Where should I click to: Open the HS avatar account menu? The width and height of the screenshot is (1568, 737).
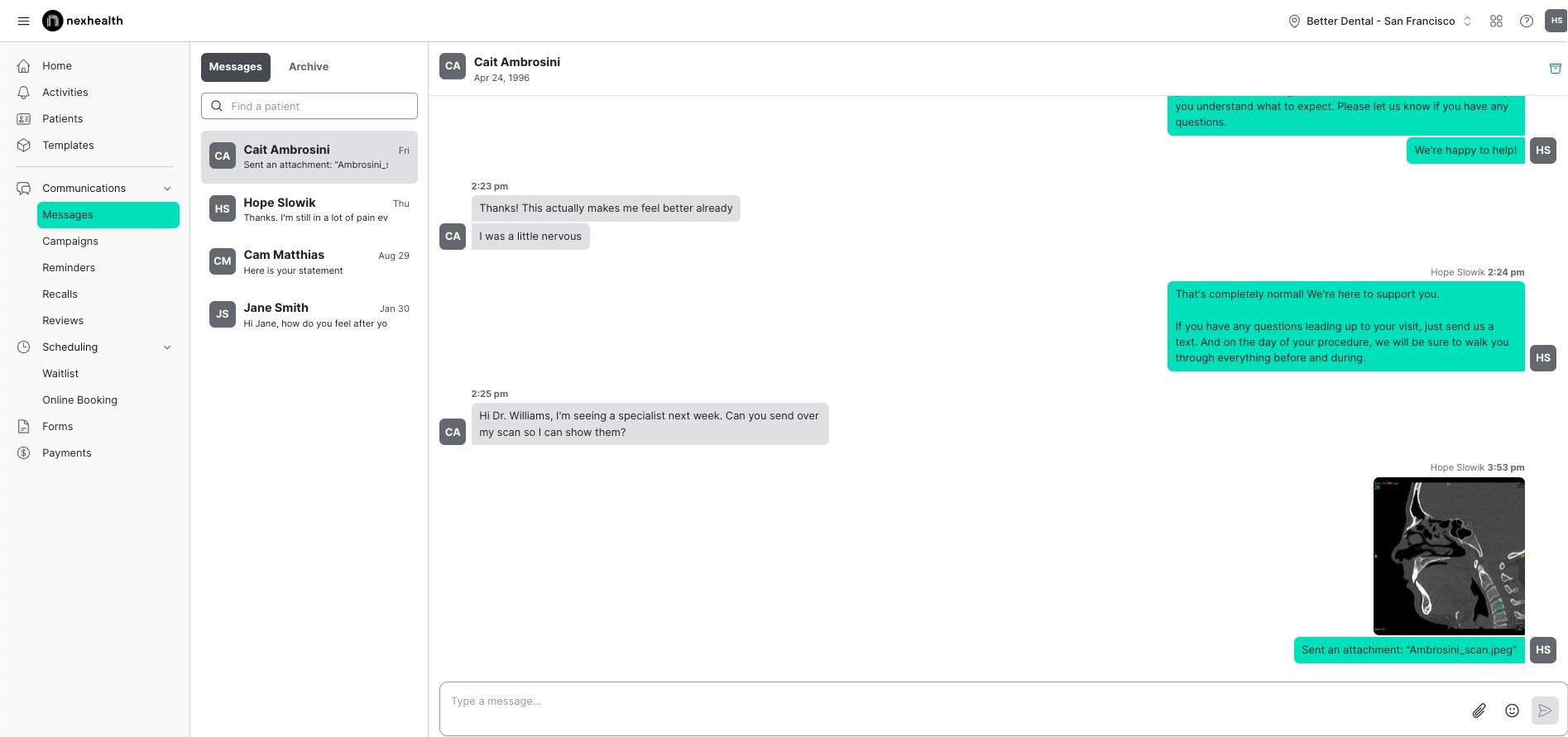coord(1556,20)
